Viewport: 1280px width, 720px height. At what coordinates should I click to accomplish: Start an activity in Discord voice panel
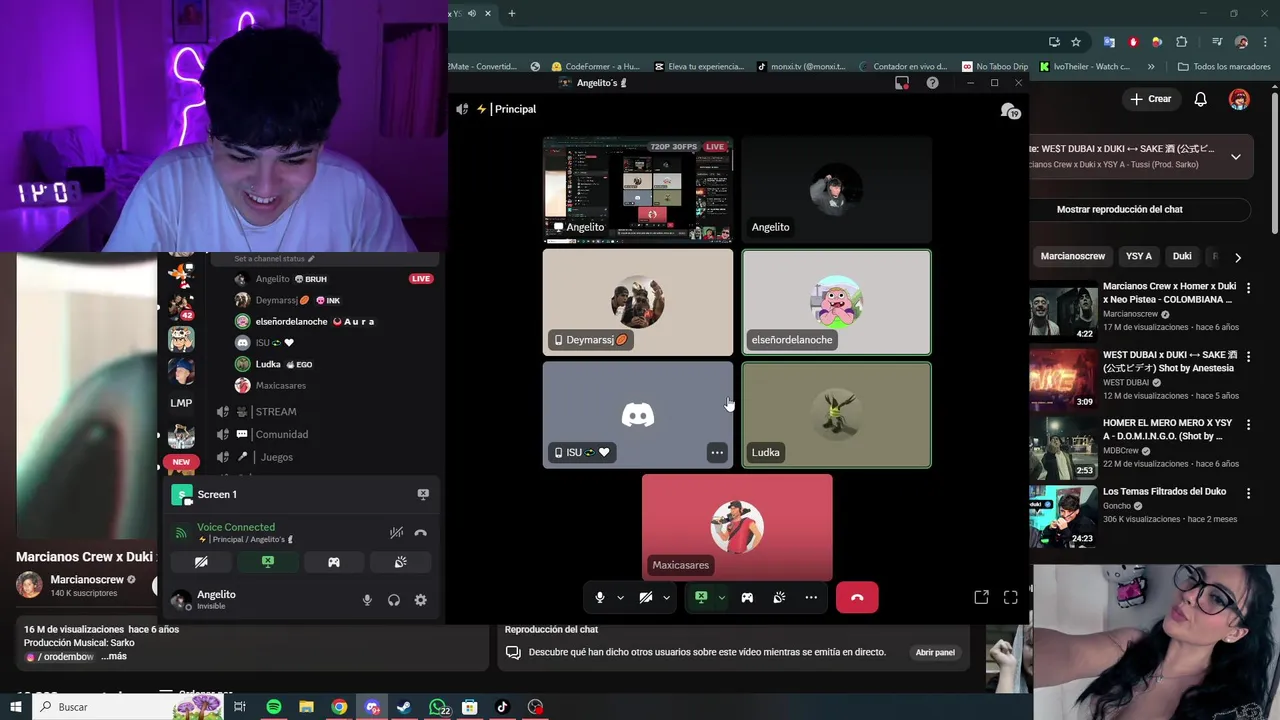click(x=334, y=562)
